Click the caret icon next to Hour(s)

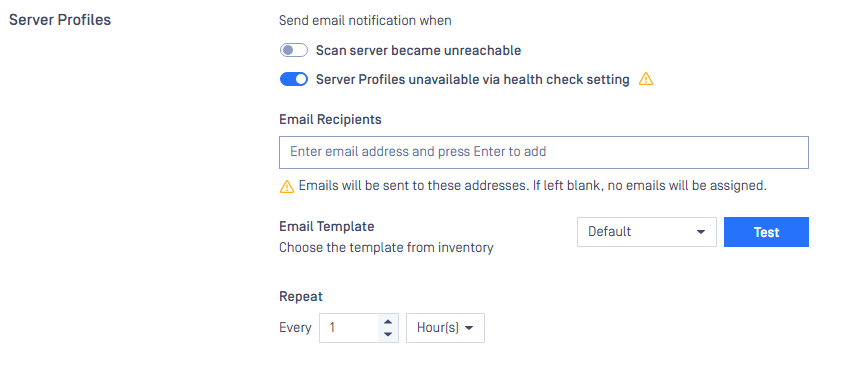tap(469, 328)
